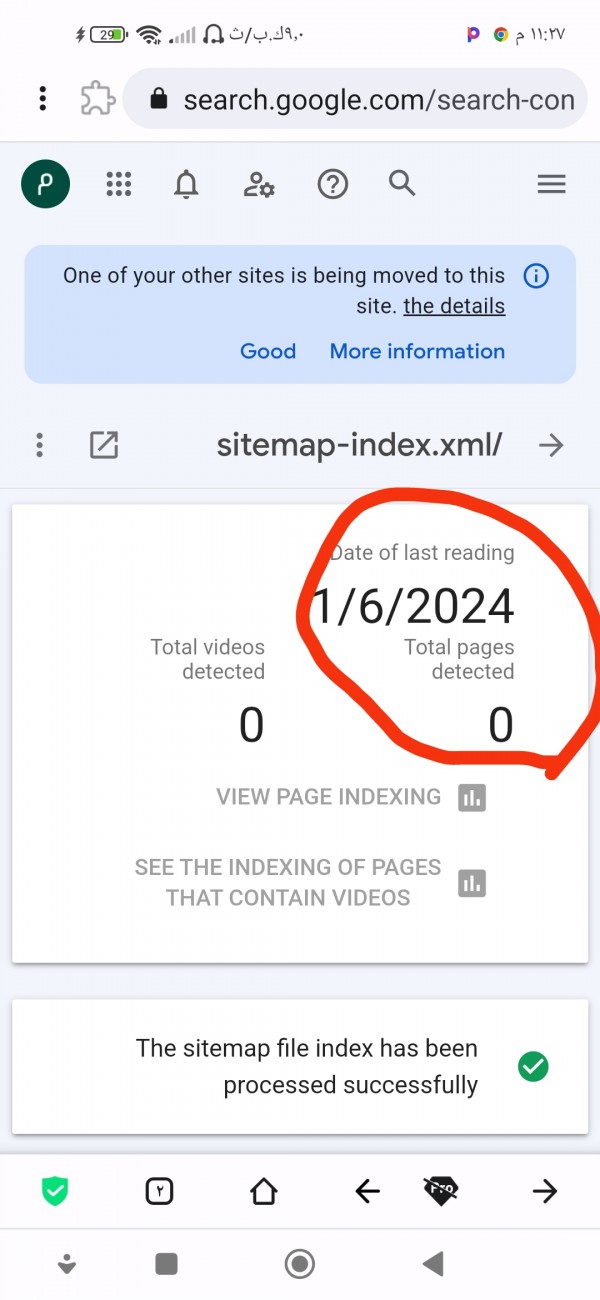Go back using sitemap arrow
The height and width of the screenshot is (1300, 600).
pyautogui.click(x=551, y=445)
